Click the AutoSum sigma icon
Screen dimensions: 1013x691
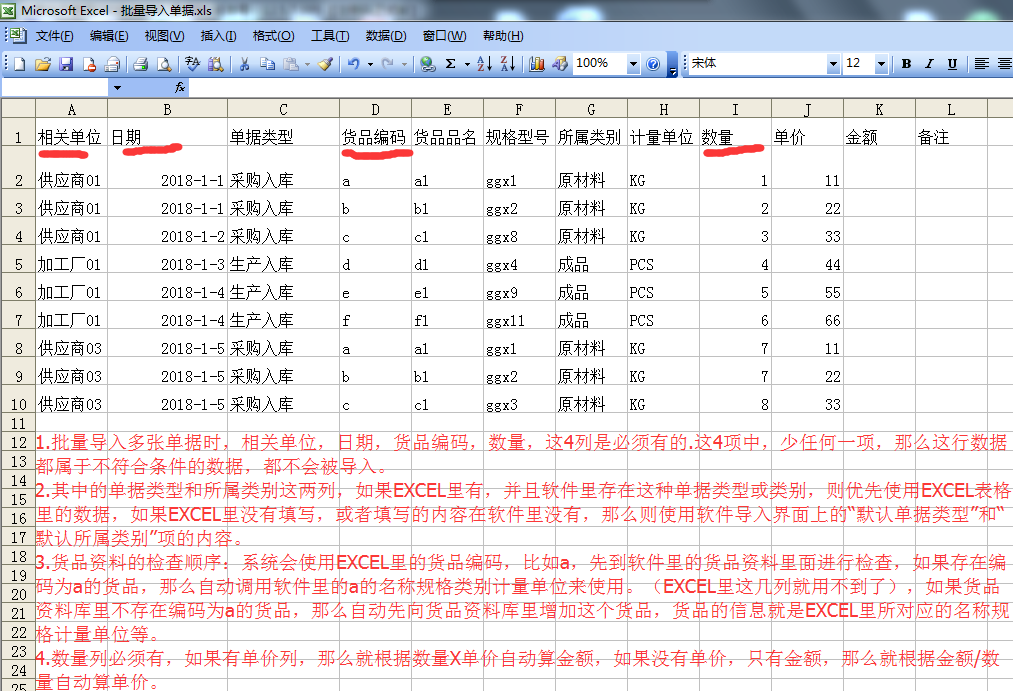[451, 64]
